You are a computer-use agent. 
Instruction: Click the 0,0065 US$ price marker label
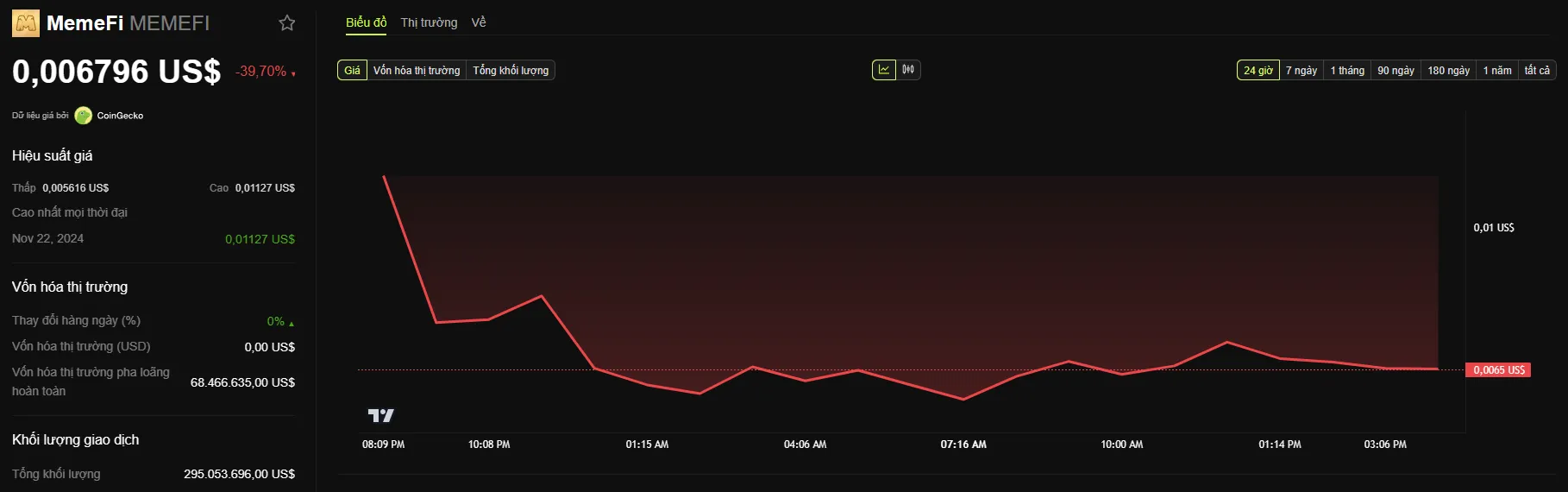[x=1499, y=370]
